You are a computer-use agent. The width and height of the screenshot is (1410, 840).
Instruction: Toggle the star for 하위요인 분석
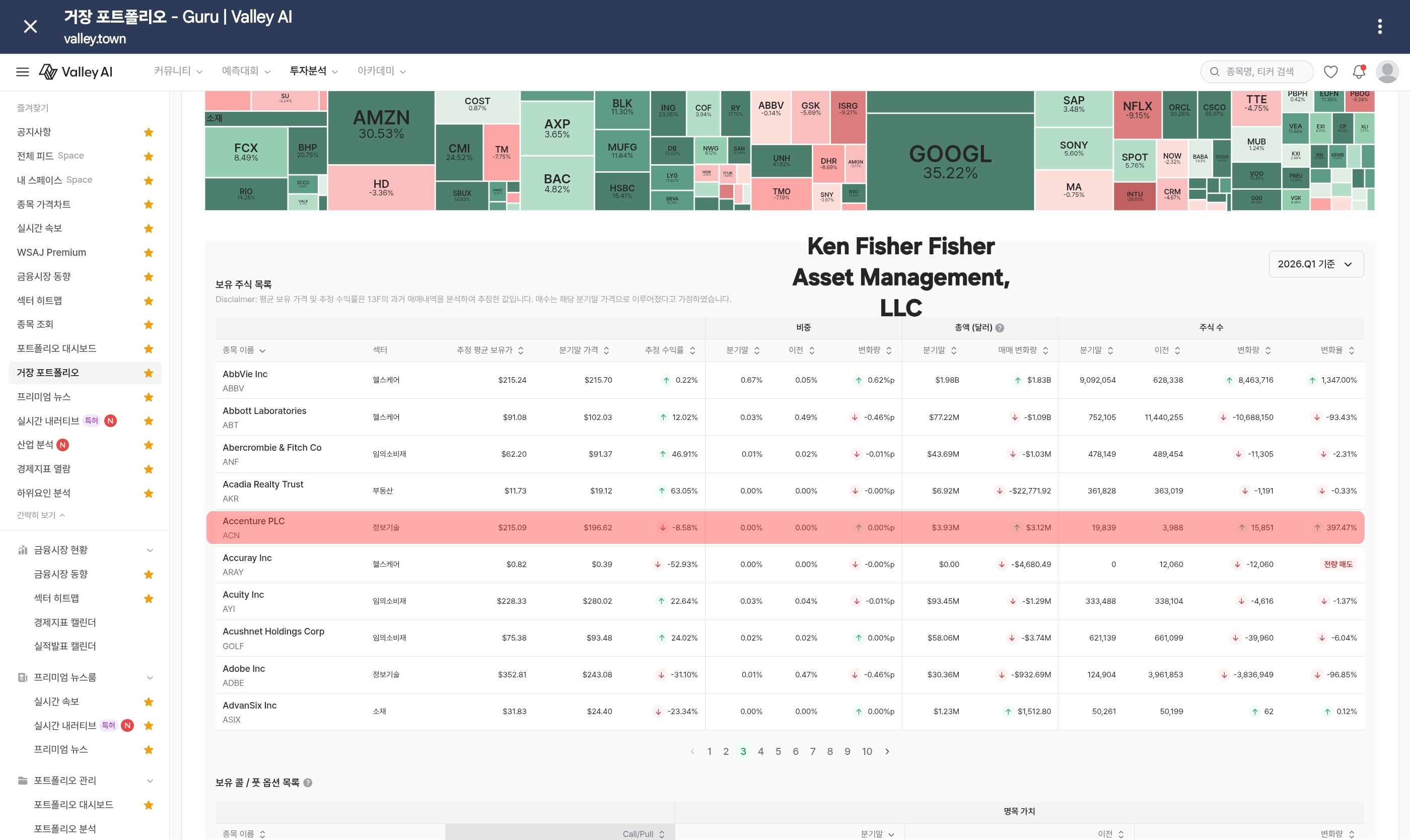coord(149,493)
